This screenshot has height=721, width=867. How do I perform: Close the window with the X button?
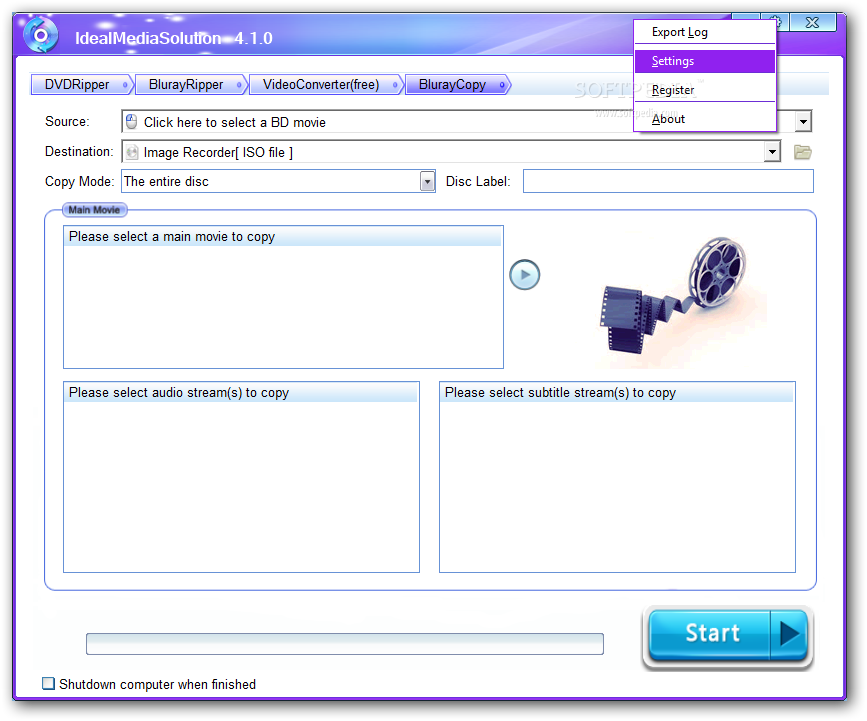[x=812, y=22]
